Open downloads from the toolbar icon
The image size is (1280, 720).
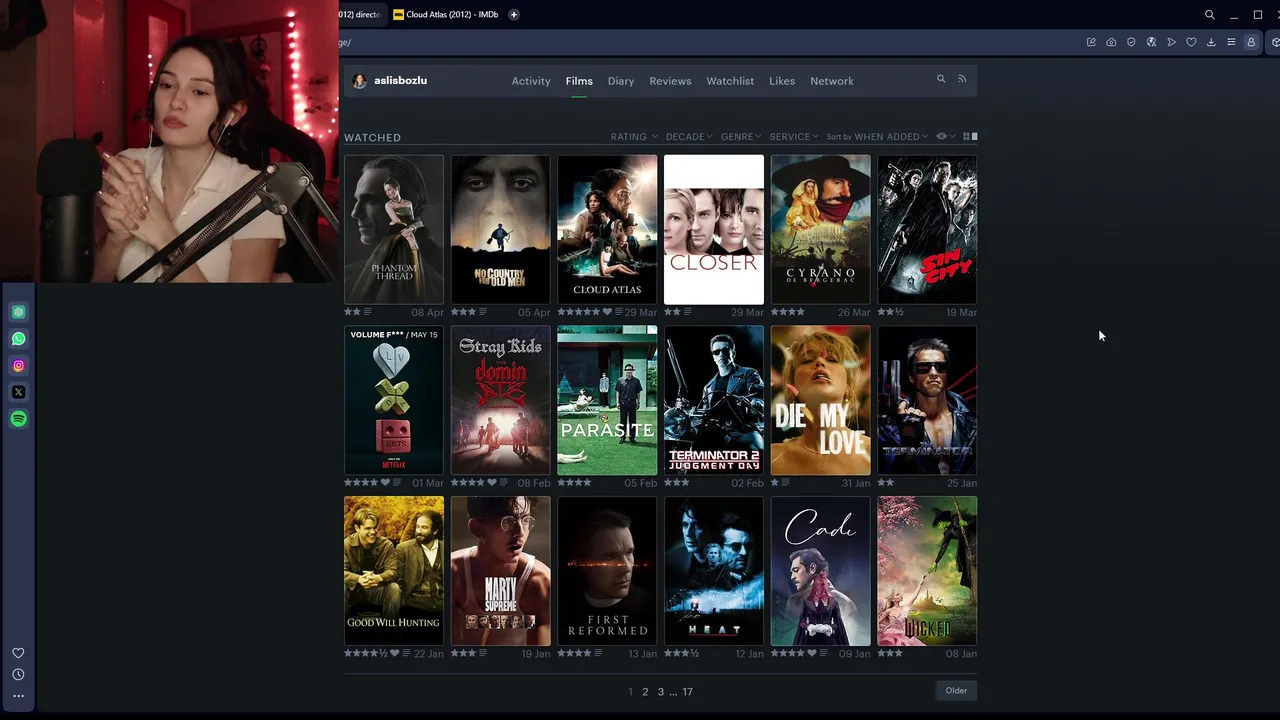click(1211, 42)
